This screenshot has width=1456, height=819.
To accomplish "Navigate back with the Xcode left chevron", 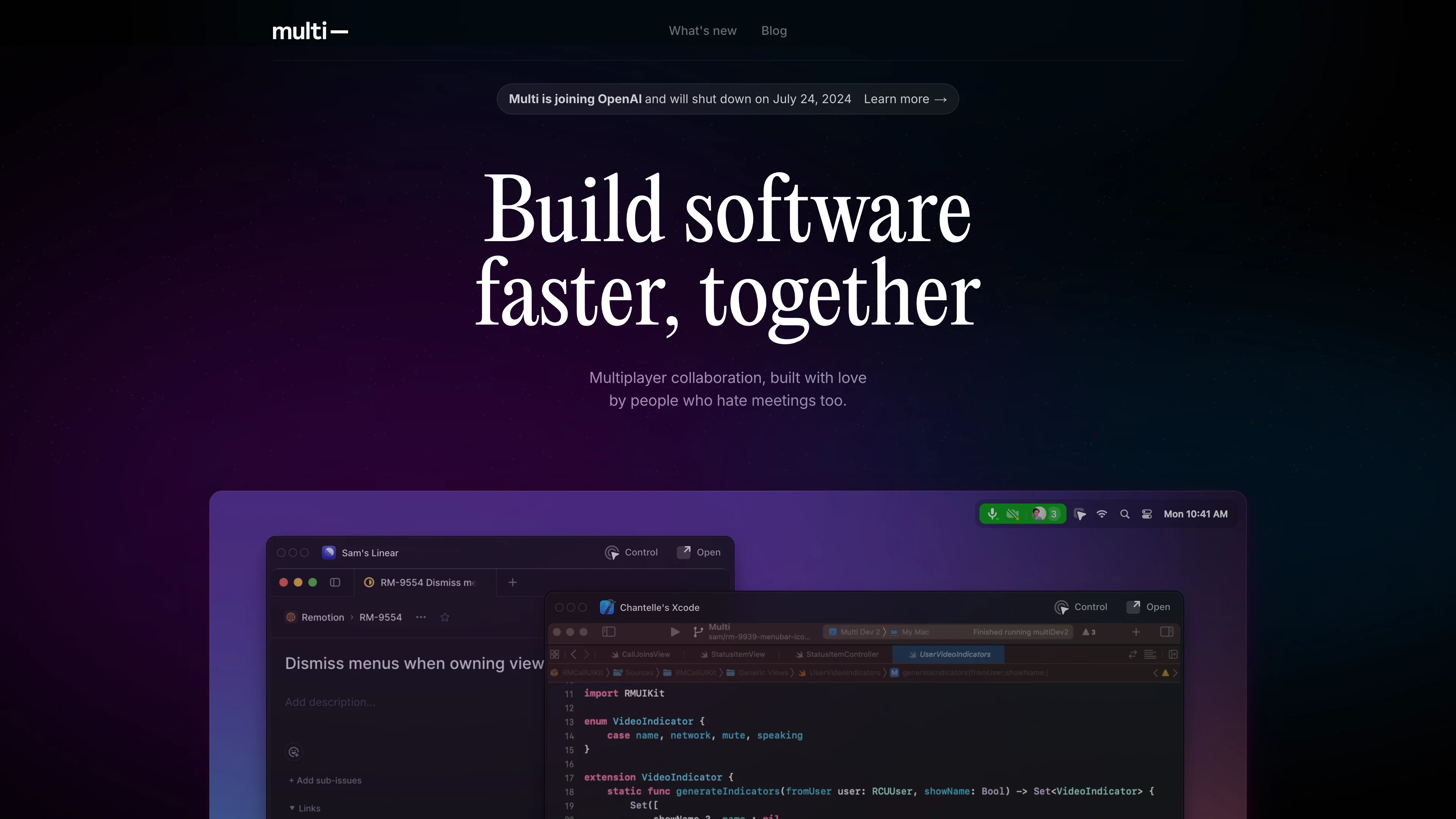I will click(574, 654).
